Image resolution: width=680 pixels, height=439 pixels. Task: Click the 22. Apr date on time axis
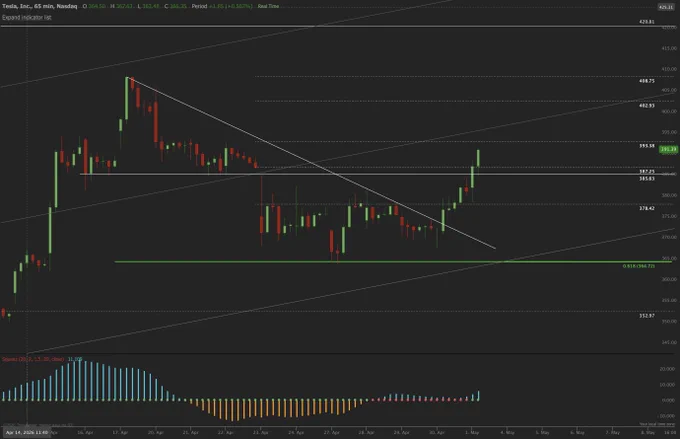coord(226,432)
